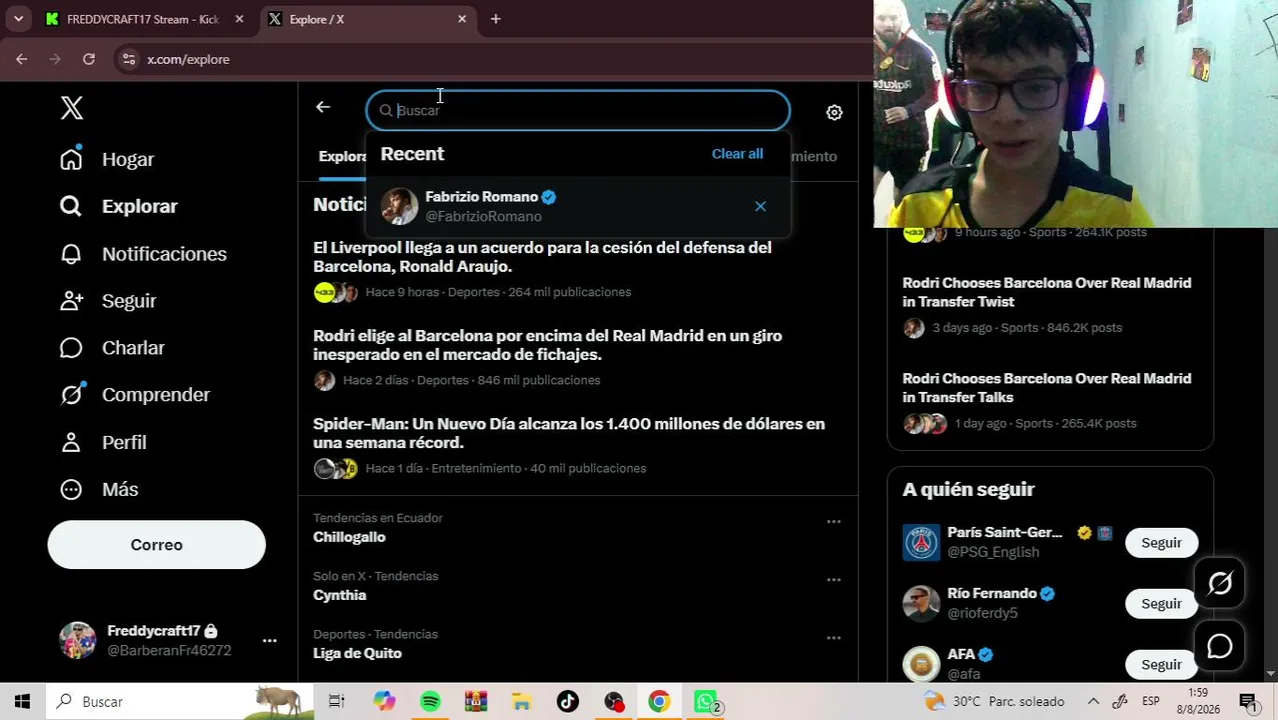
Task: Click back arrow beside search box
Action: coord(323,107)
